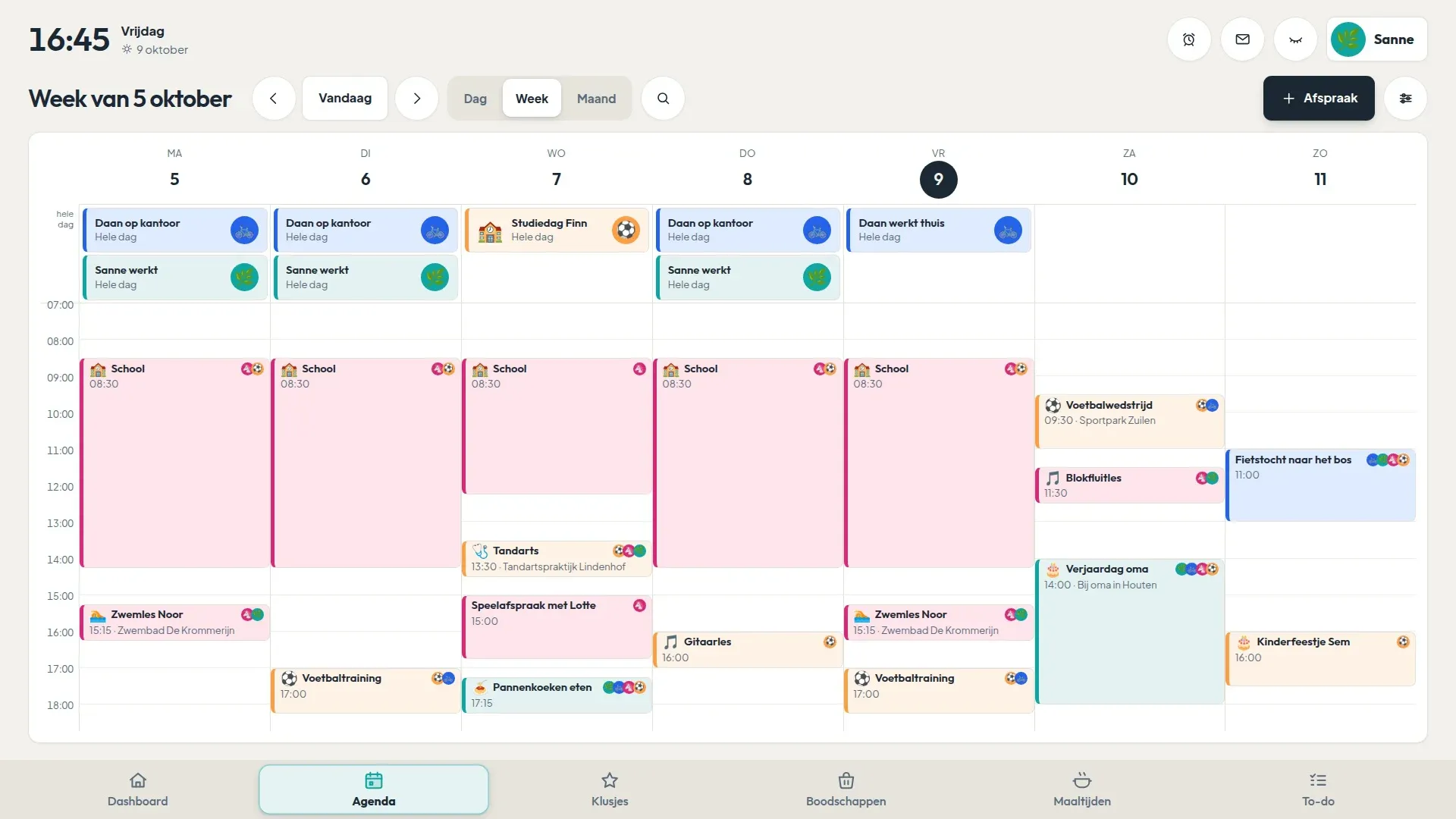This screenshot has width=1456, height=819.
Task: Open Monday's School event block
Action: [x=174, y=463]
